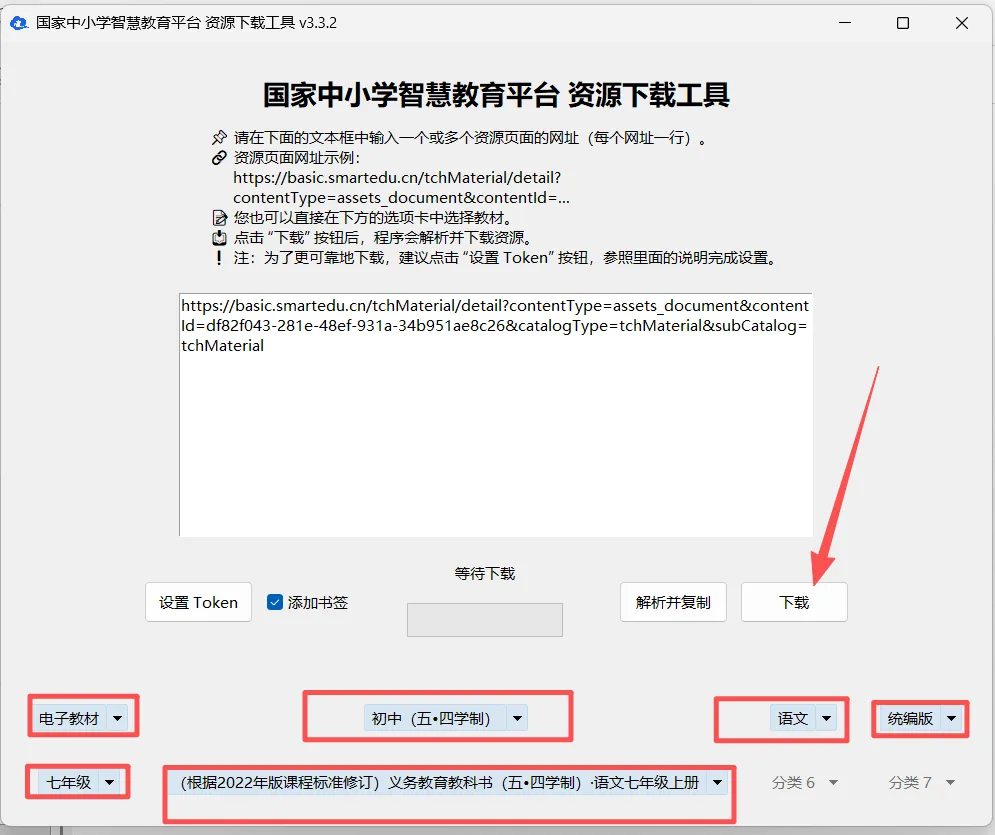Start download with the 下载 button
This screenshot has height=835, width=995.
pyautogui.click(x=794, y=602)
